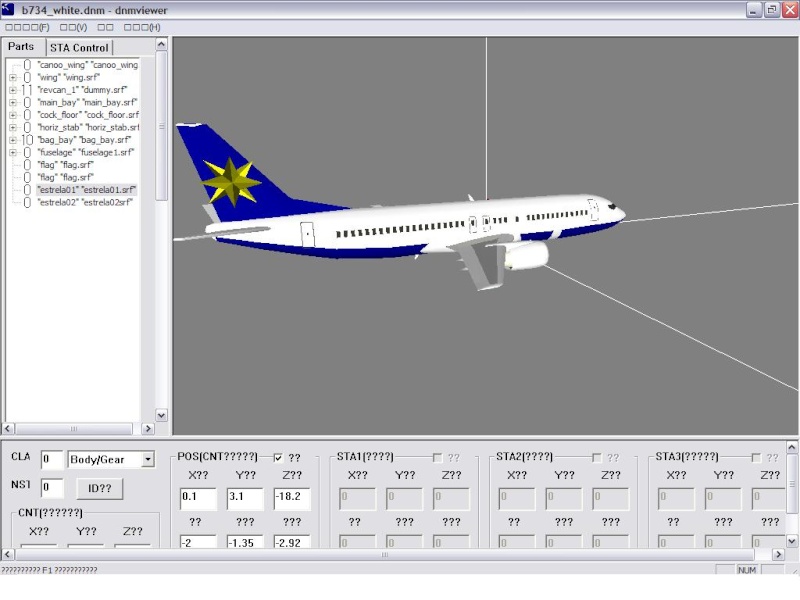Select "bag_bay" "bag_bay.srf" row
This screenshot has height=600, width=800.
click(x=84, y=140)
